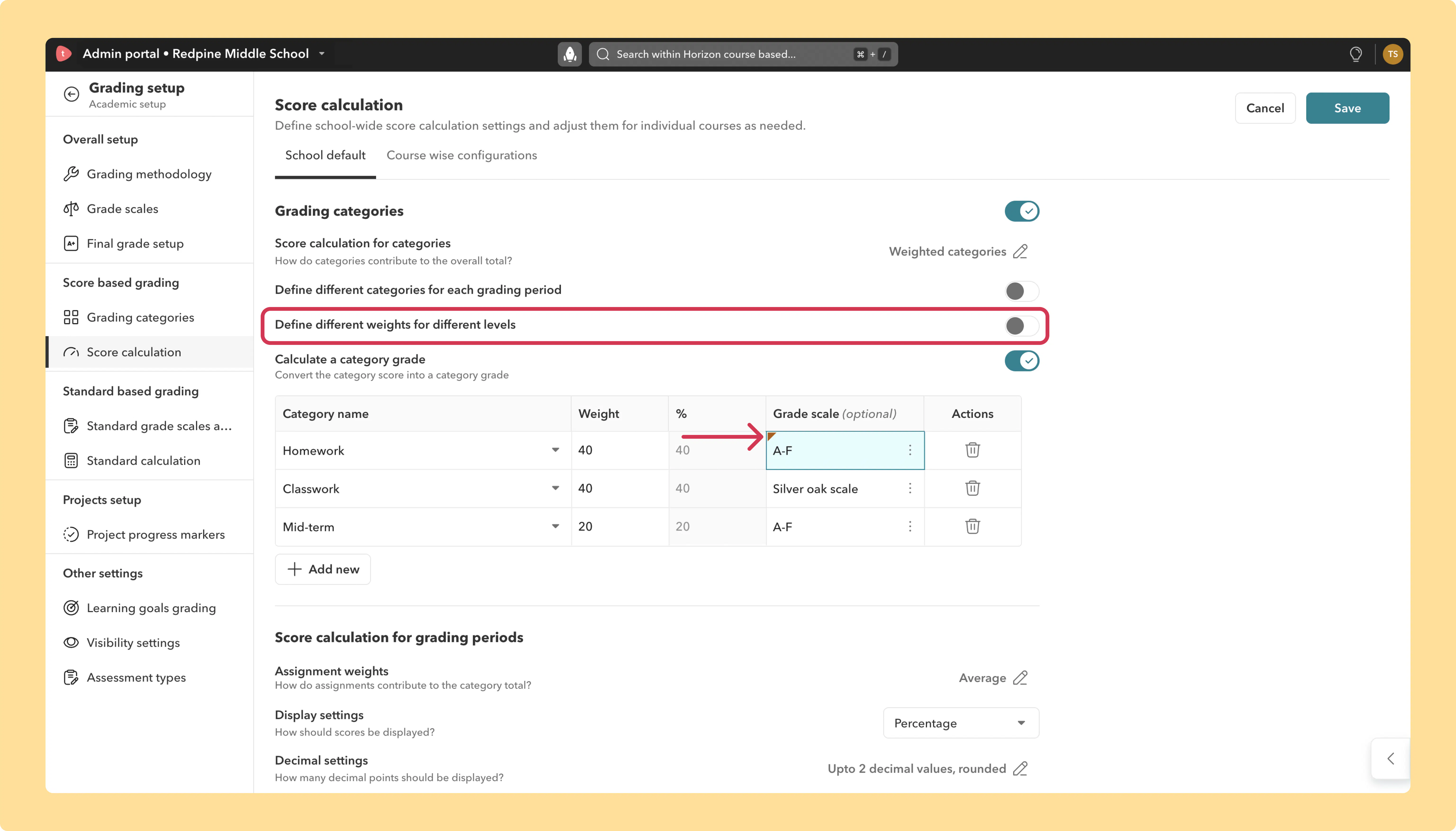Expand the Classwork category name dropdown
1456x831 pixels.
click(x=555, y=488)
